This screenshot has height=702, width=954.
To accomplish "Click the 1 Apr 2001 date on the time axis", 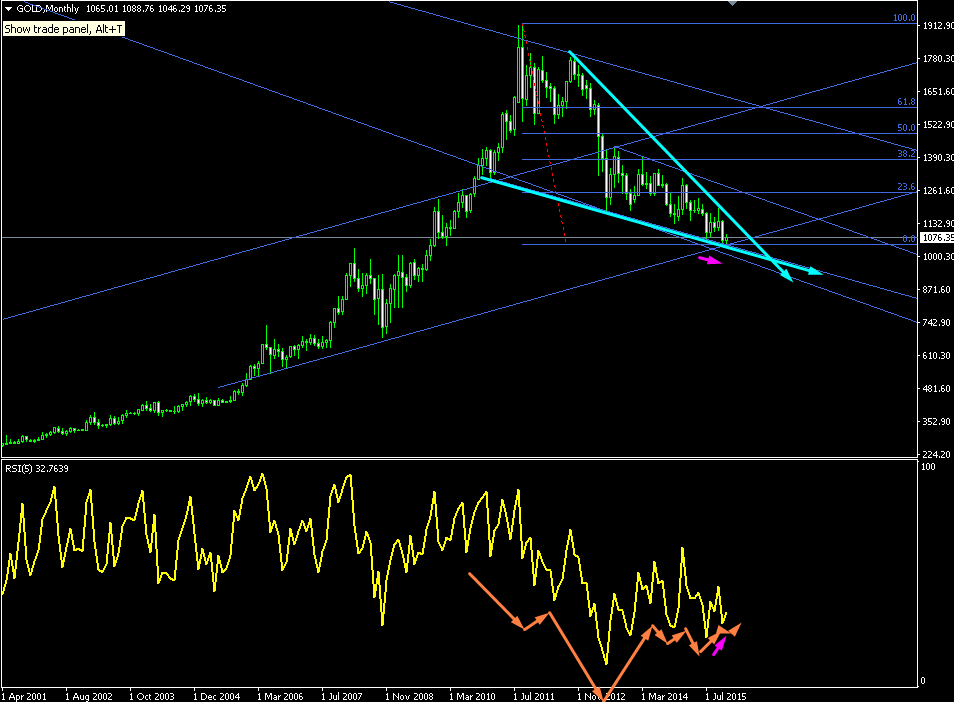I will tap(24, 696).
